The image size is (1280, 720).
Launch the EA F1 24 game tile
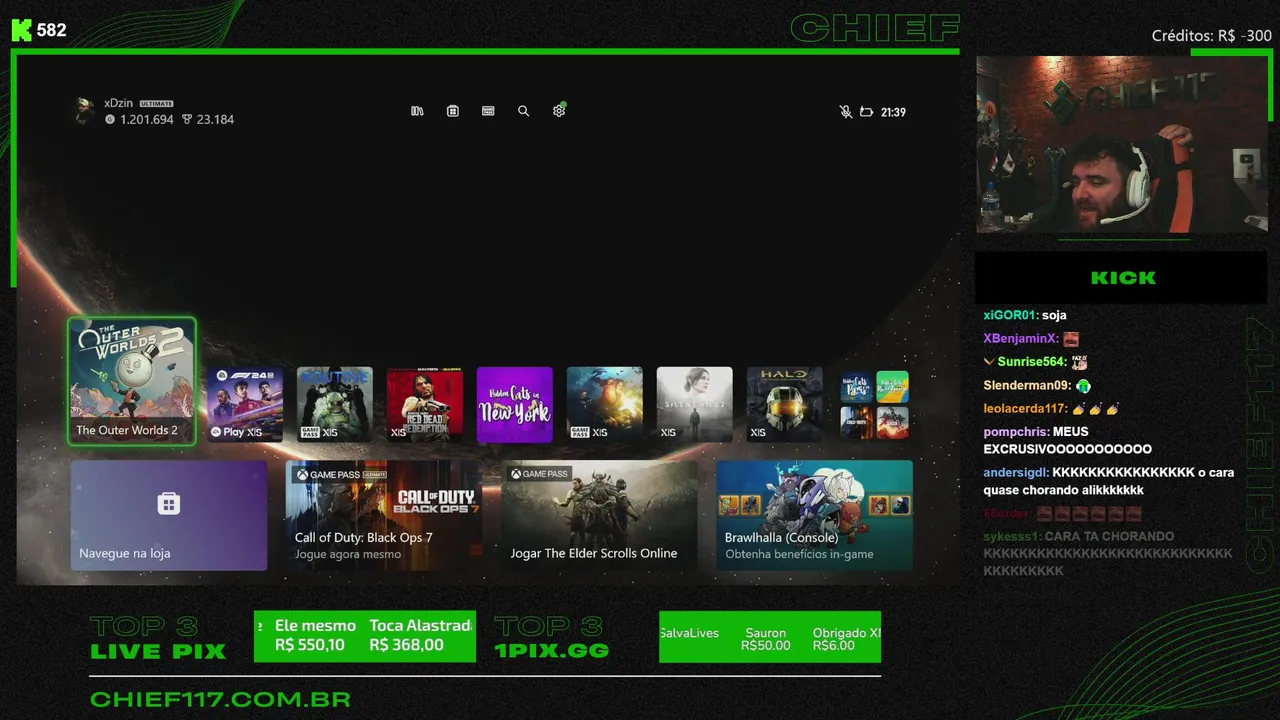click(245, 404)
